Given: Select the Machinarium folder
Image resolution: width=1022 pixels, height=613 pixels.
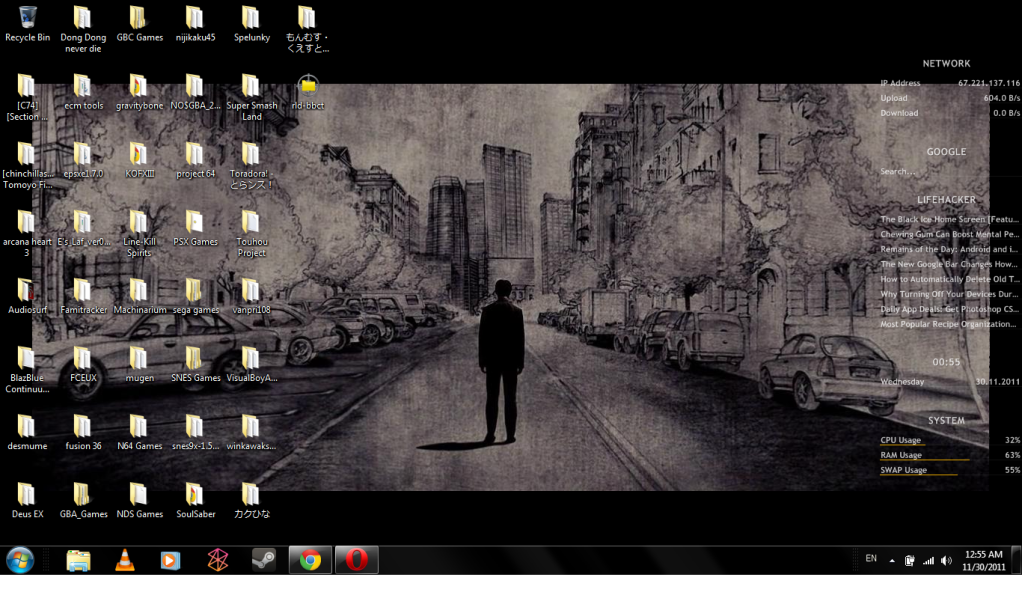Looking at the screenshot, I should 139,296.
